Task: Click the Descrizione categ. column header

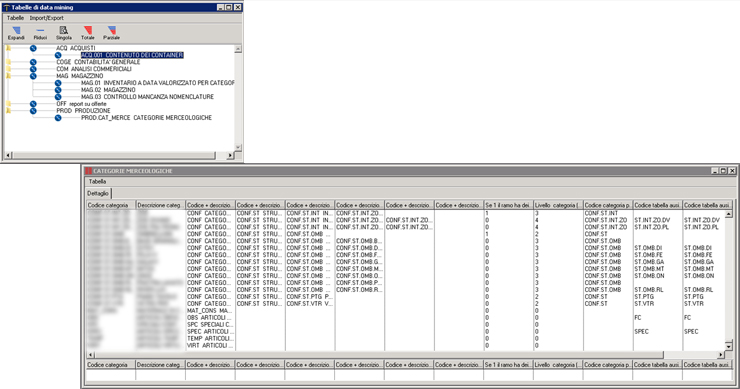Action: pos(160,205)
